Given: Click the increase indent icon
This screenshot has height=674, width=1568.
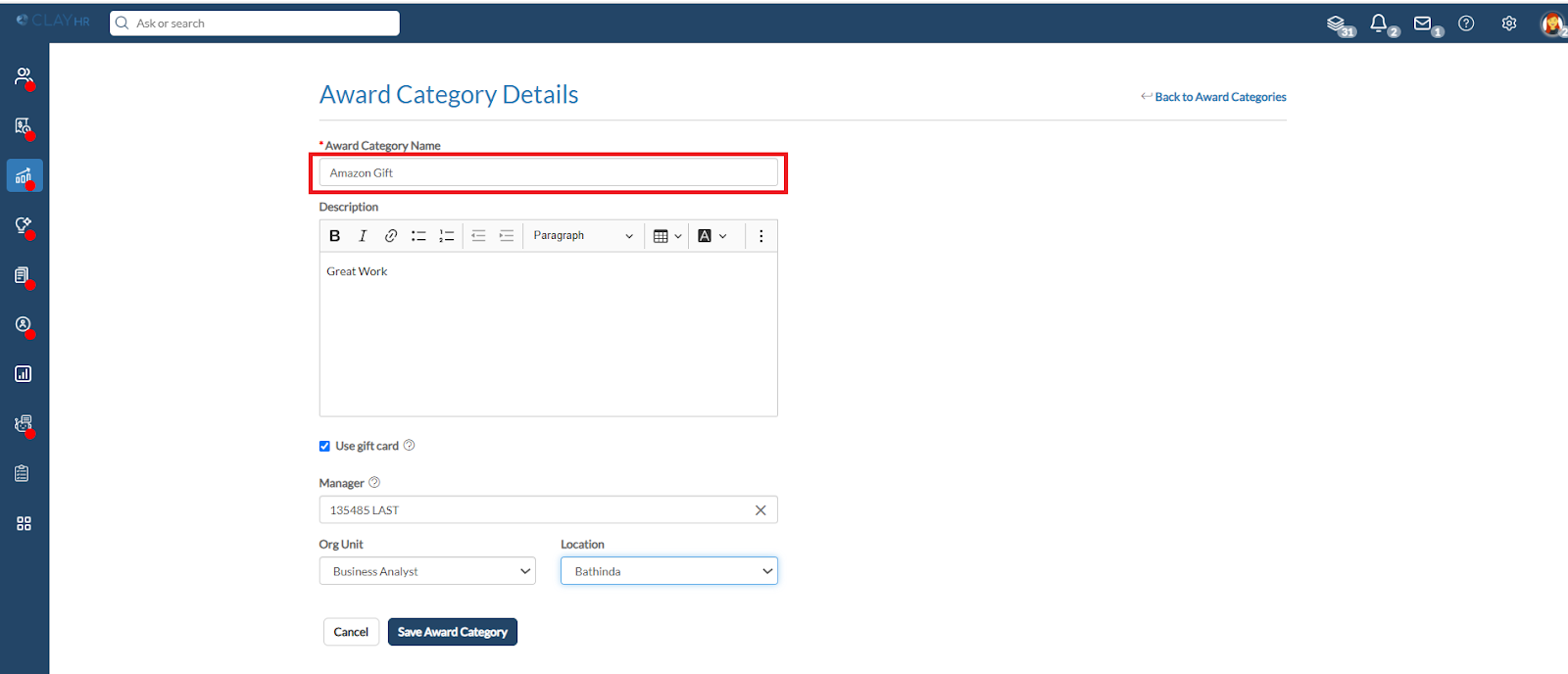Looking at the screenshot, I should tap(507, 236).
